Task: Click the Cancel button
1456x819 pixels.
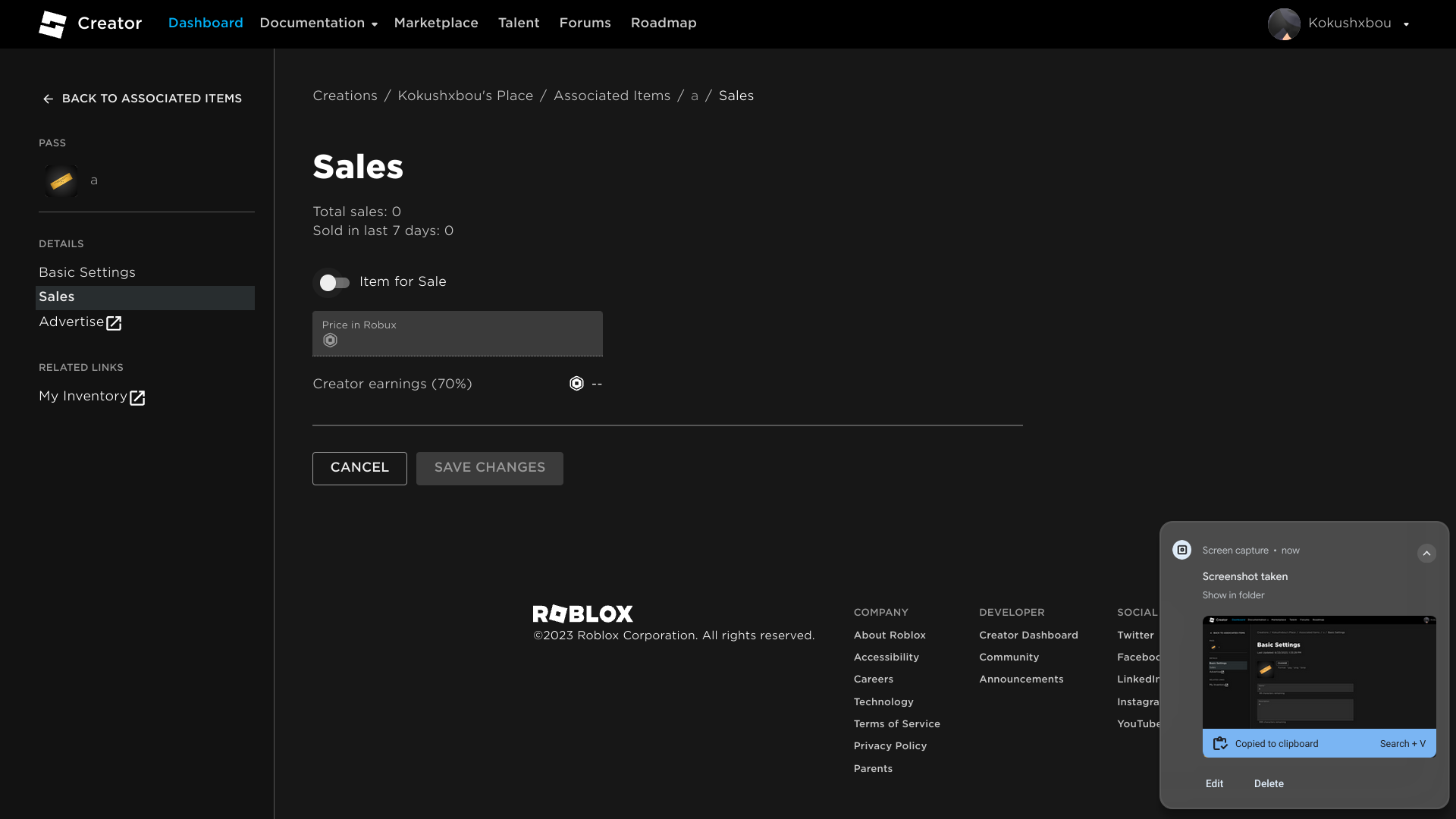Action: (x=359, y=469)
